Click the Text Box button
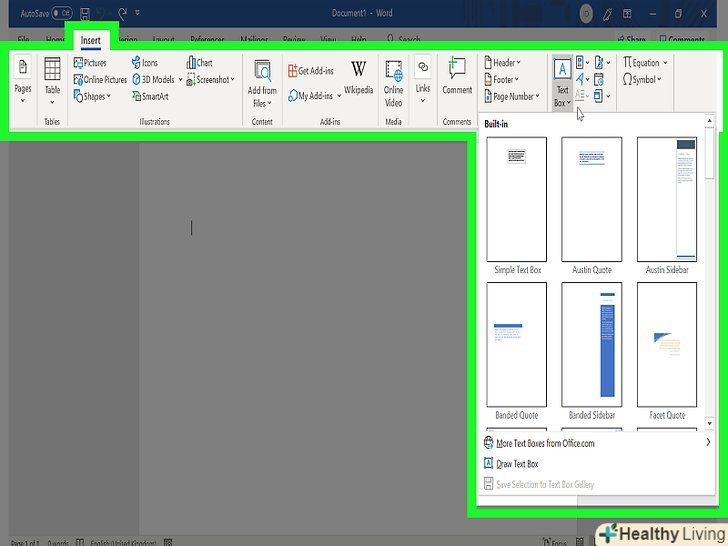The width and height of the screenshot is (728, 546). point(562,83)
